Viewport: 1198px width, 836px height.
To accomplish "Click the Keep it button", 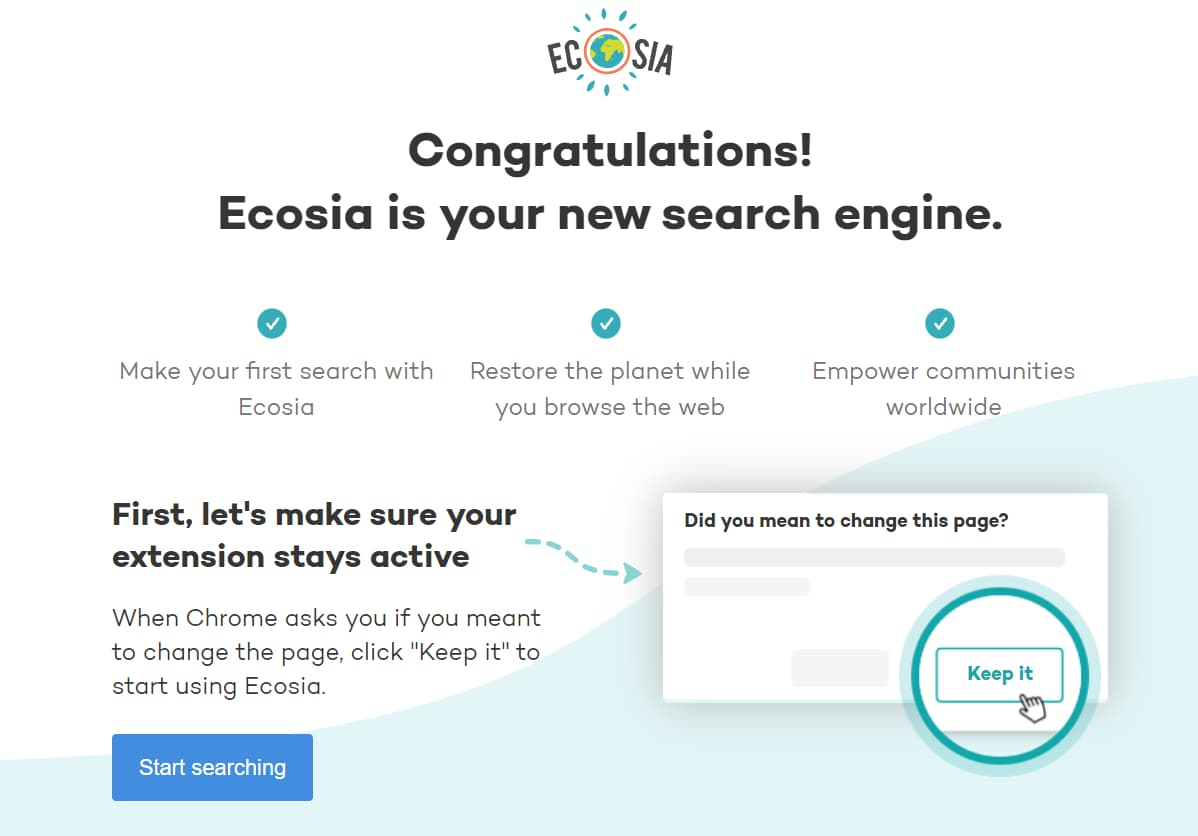I will (999, 675).
